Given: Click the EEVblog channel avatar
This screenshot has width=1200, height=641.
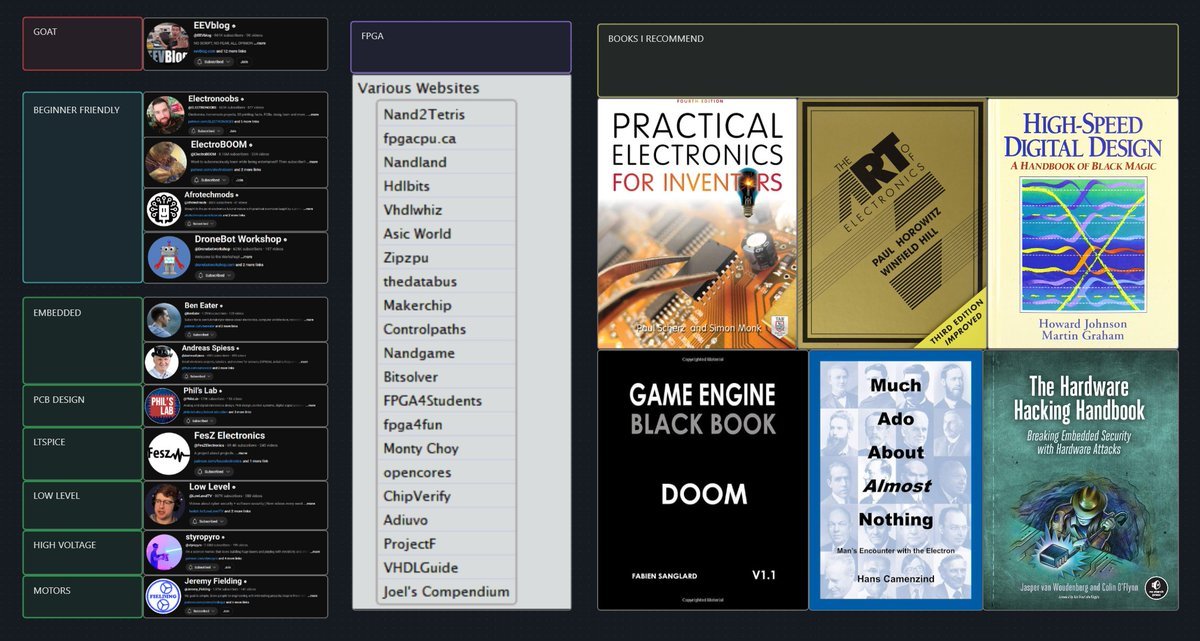Looking at the screenshot, I should [x=167, y=43].
